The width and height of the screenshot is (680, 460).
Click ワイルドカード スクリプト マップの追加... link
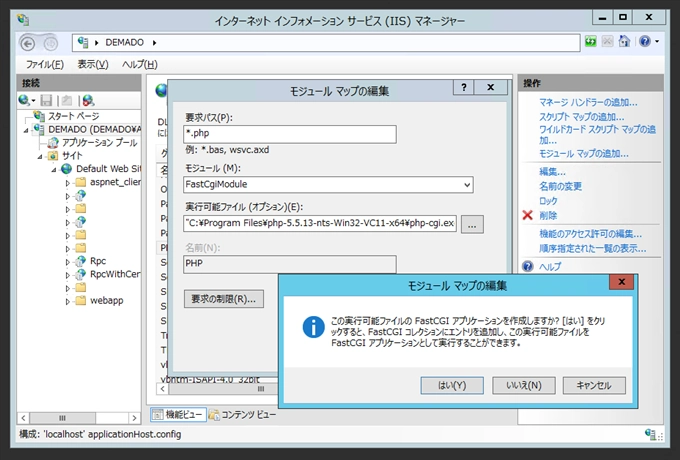tap(597, 135)
